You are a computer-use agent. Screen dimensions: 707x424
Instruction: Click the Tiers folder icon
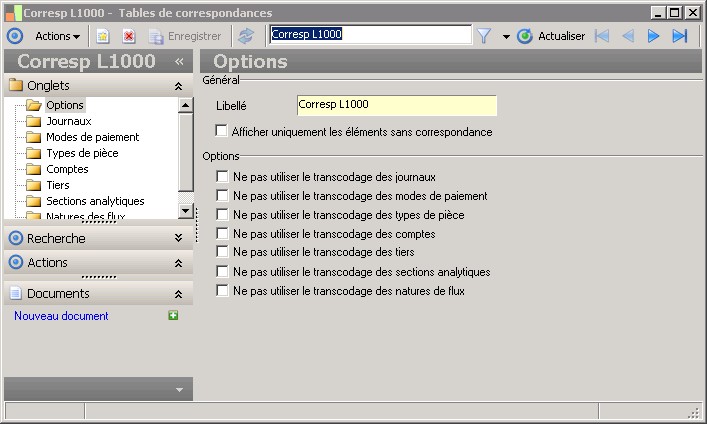(x=33, y=185)
